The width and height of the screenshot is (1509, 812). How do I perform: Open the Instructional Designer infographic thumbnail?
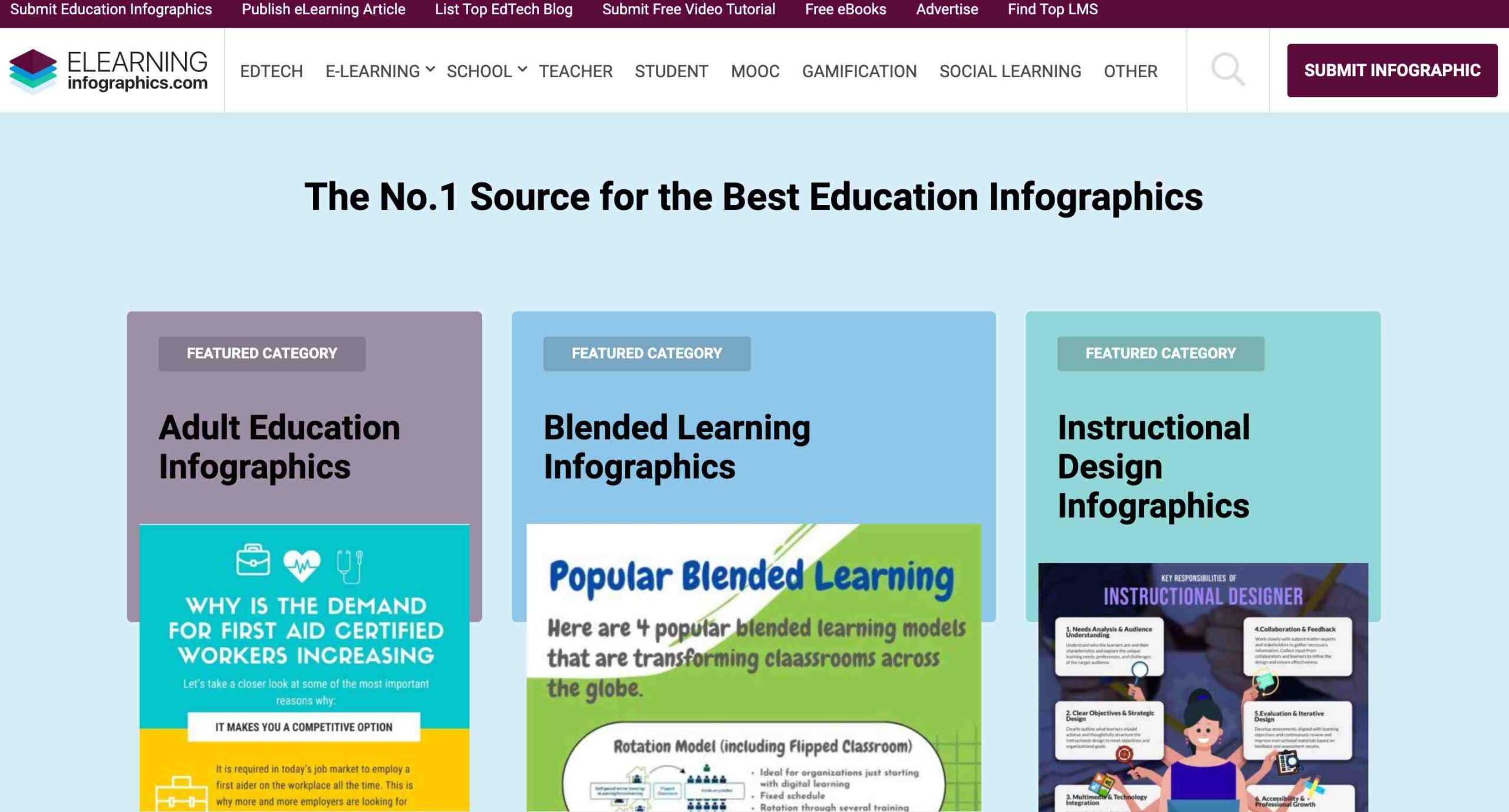point(1202,687)
